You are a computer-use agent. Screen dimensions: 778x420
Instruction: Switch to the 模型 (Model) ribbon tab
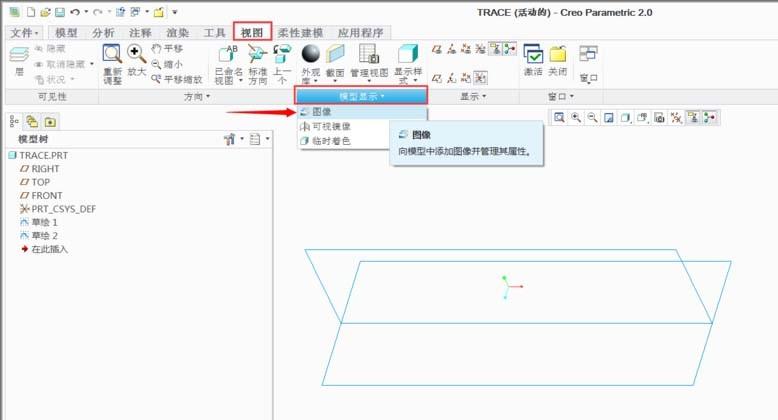(x=66, y=32)
